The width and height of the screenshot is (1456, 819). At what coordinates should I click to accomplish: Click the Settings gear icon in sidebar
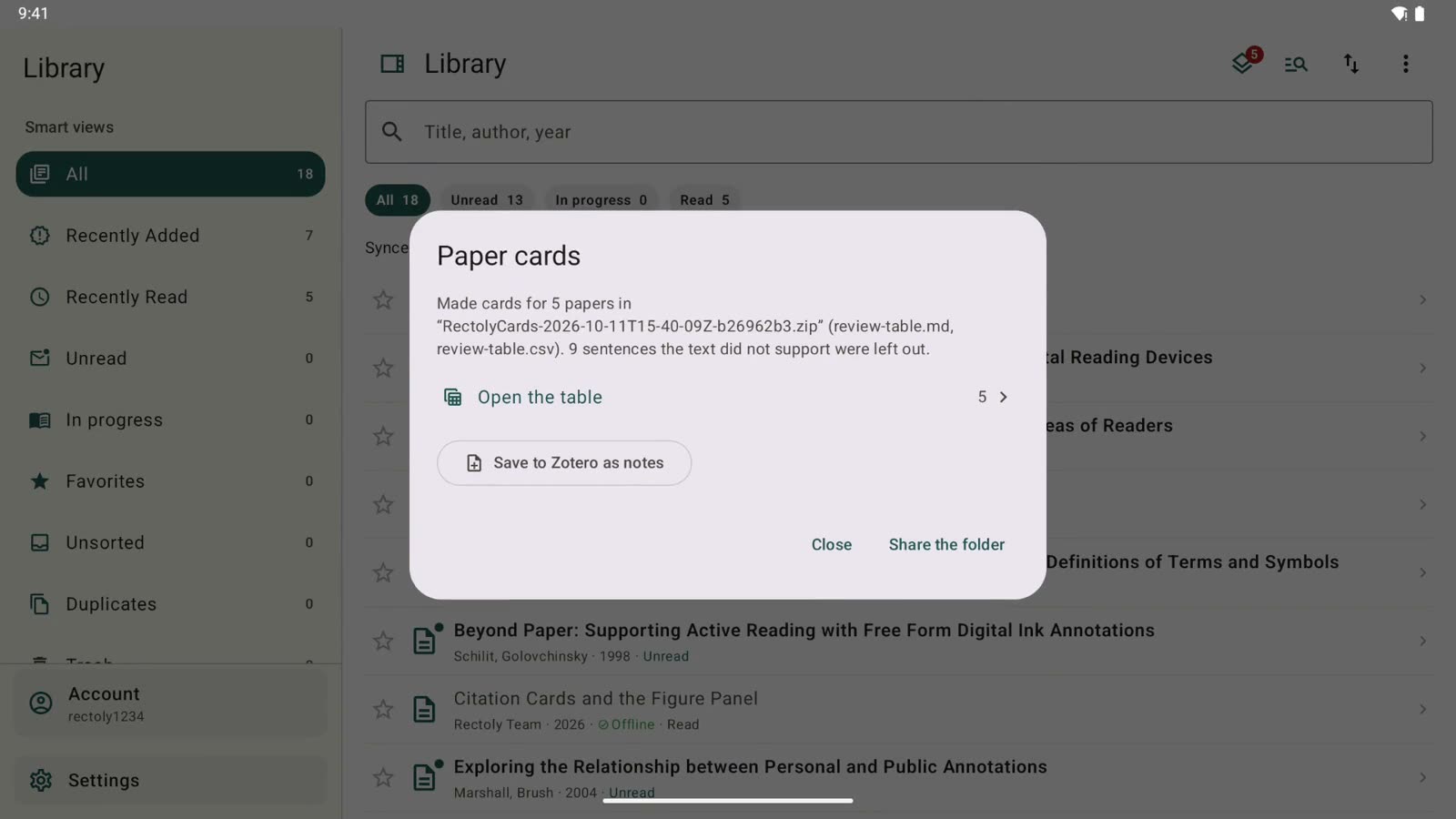(x=40, y=780)
